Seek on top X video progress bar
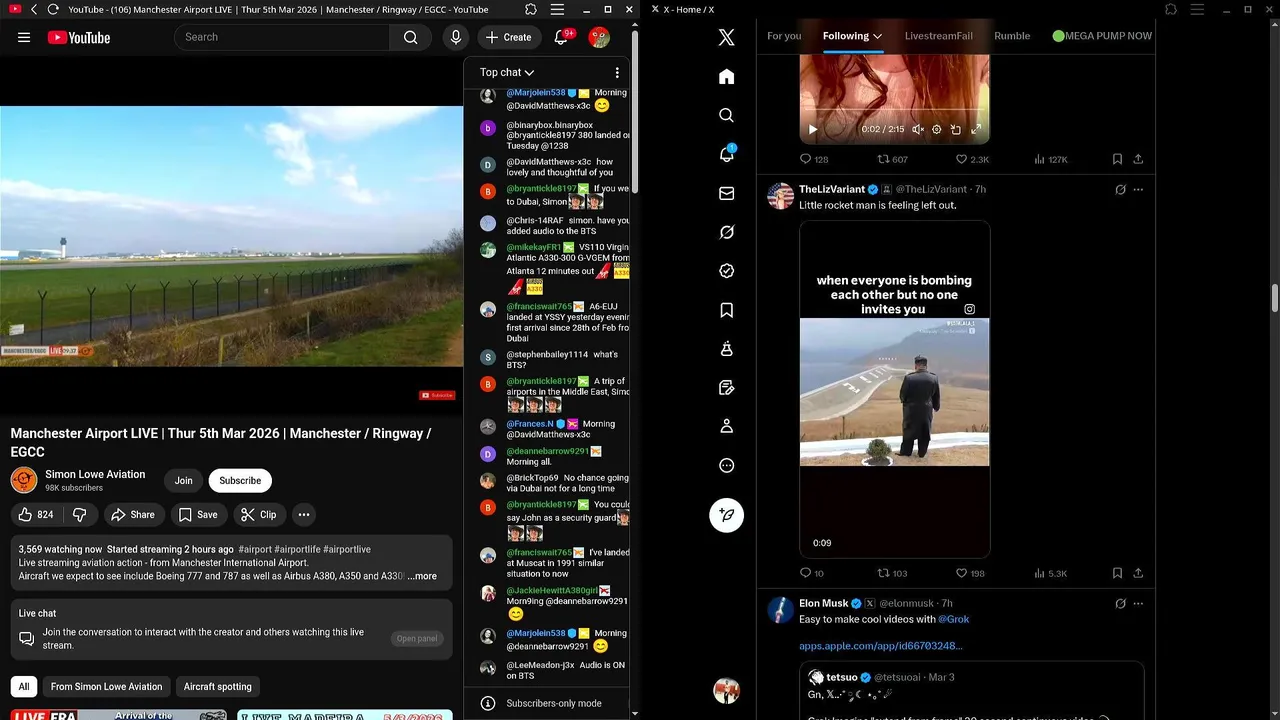 tap(894, 109)
